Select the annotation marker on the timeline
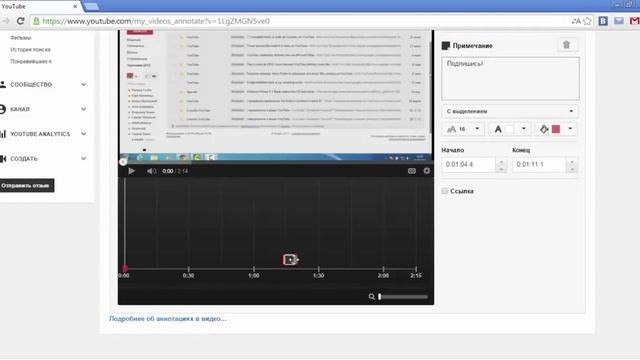The height and width of the screenshot is (360, 640). click(290, 260)
